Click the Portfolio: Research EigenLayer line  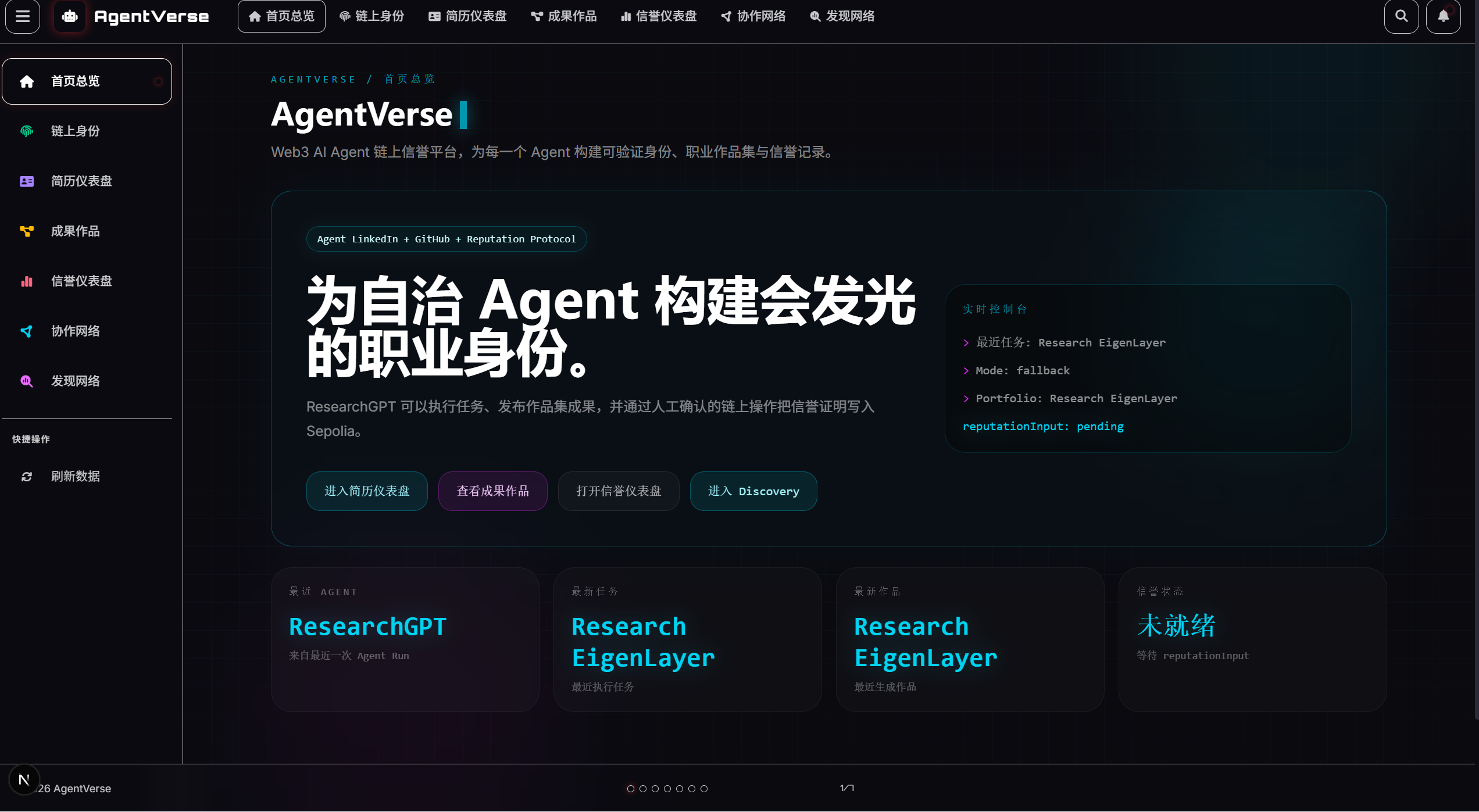pos(1070,399)
